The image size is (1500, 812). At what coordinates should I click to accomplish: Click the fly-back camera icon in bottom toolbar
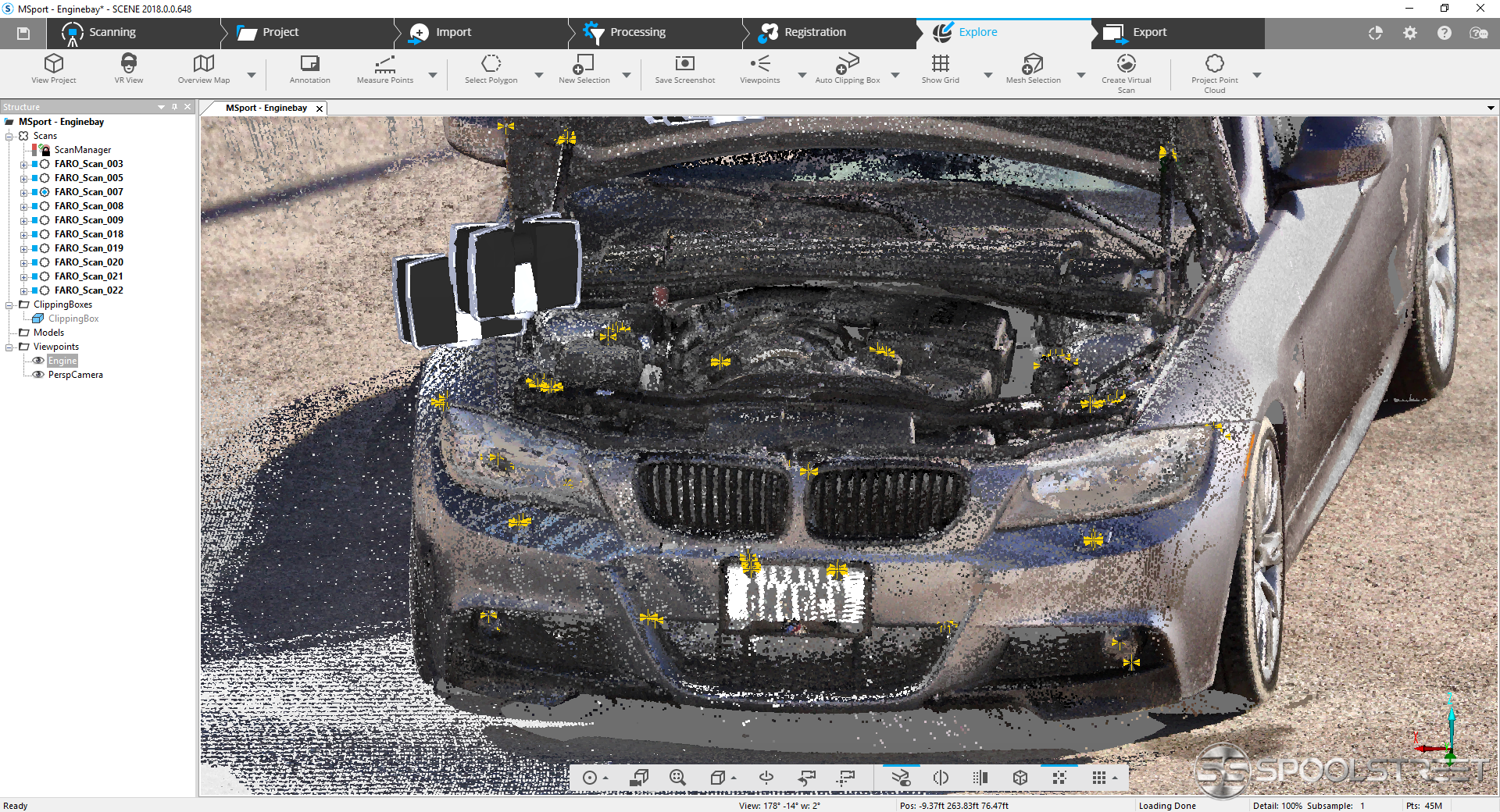pos(807,778)
